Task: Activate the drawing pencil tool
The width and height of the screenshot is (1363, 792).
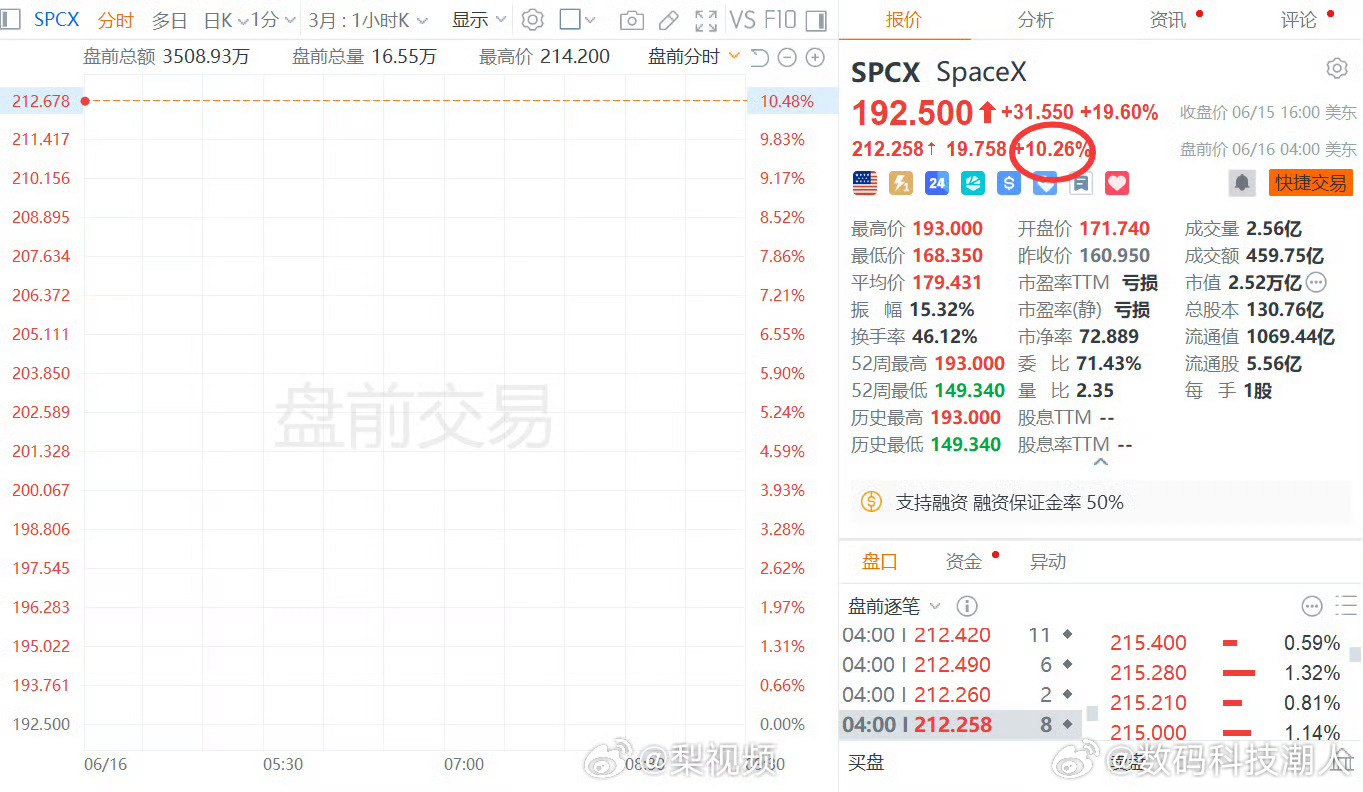Action: (669, 20)
